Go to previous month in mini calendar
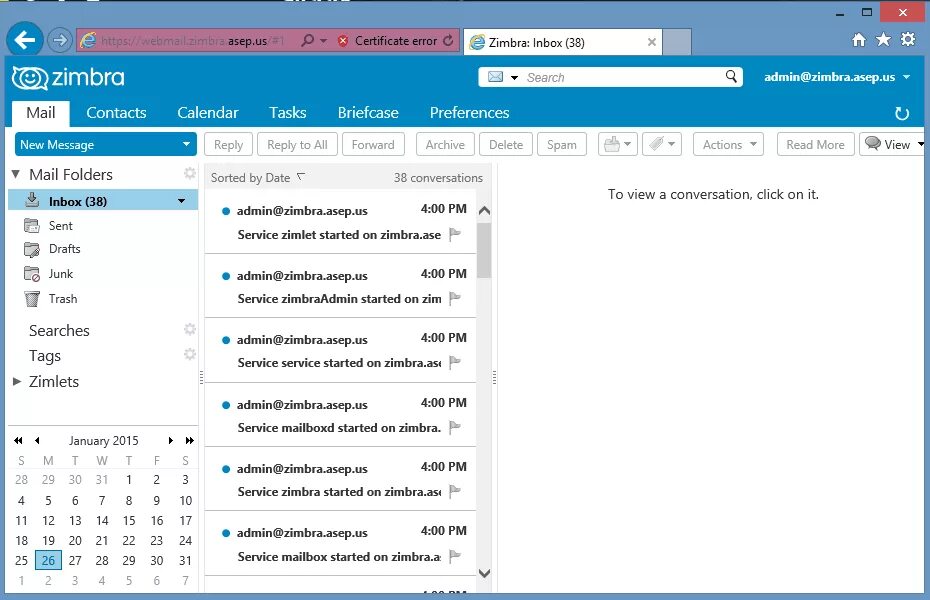This screenshot has width=930, height=600. pos(37,441)
